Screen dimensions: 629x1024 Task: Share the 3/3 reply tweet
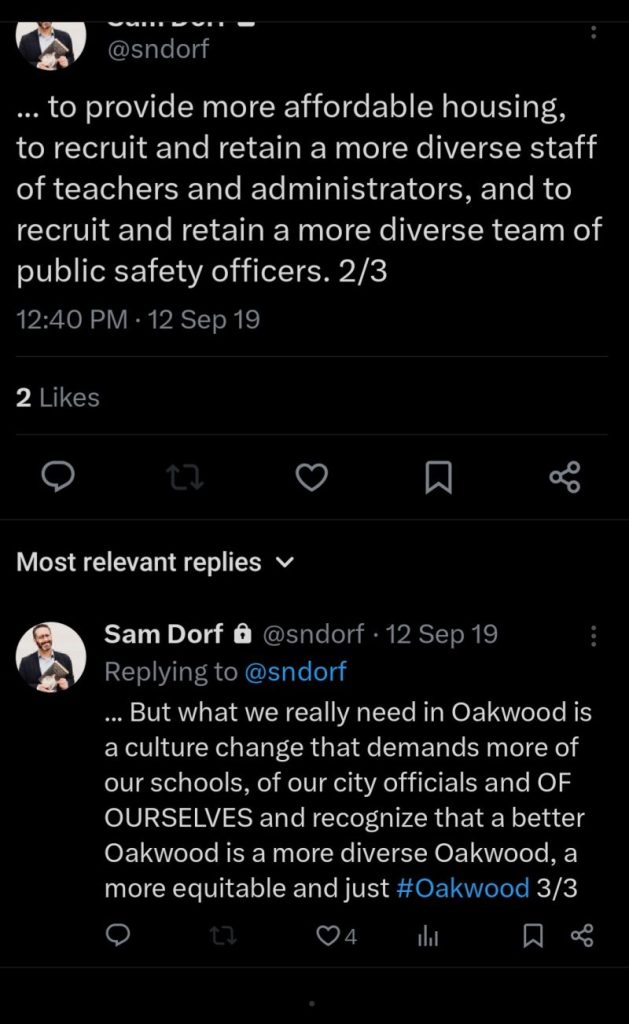pyautogui.click(x=582, y=935)
